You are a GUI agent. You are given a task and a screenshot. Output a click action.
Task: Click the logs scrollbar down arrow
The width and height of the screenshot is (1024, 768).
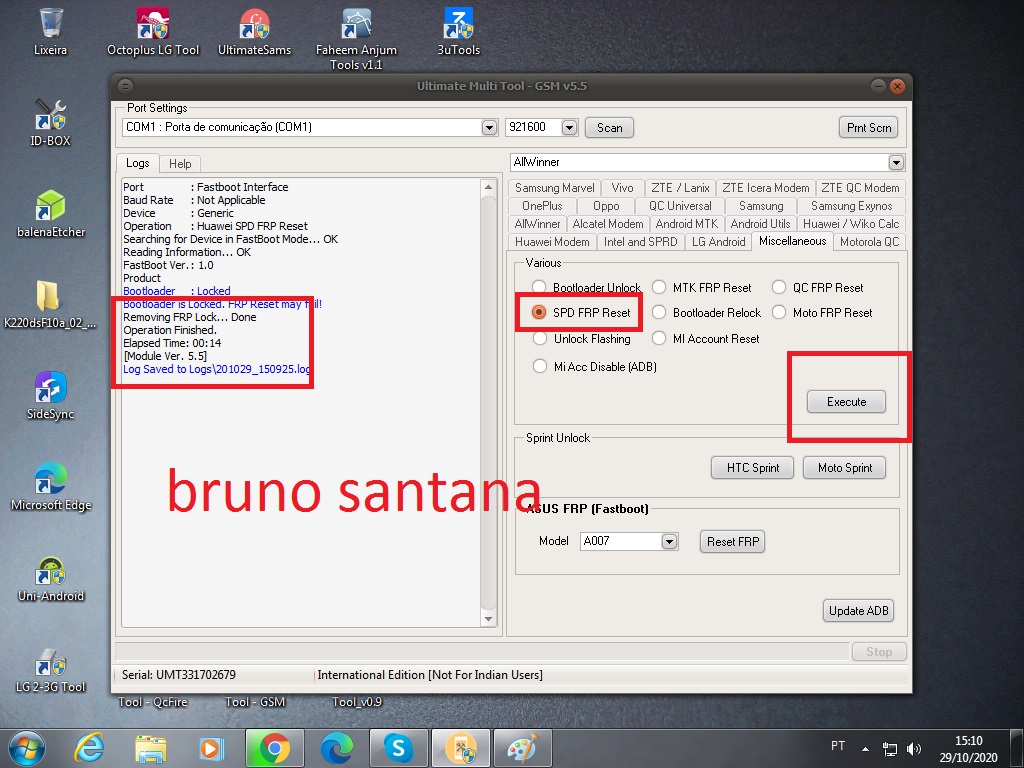(488, 618)
